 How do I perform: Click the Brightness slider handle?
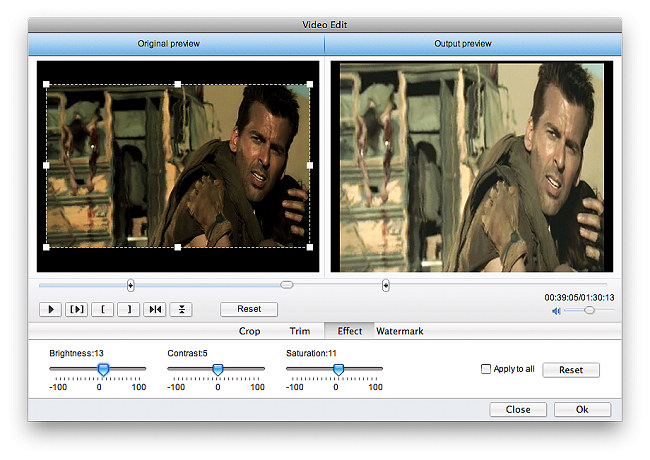click(103, 370)
